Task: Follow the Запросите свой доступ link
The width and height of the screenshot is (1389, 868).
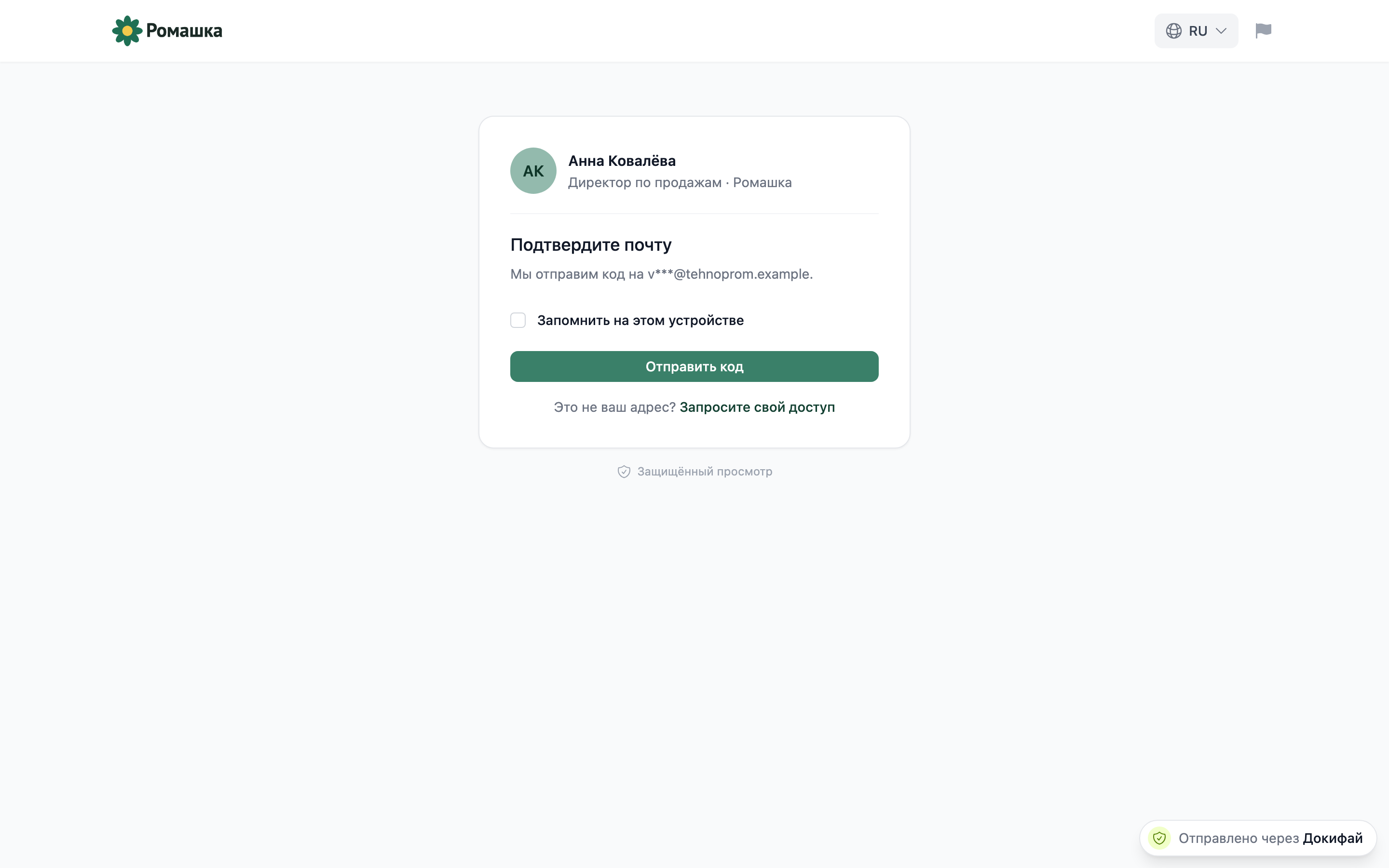Action: 757,407
